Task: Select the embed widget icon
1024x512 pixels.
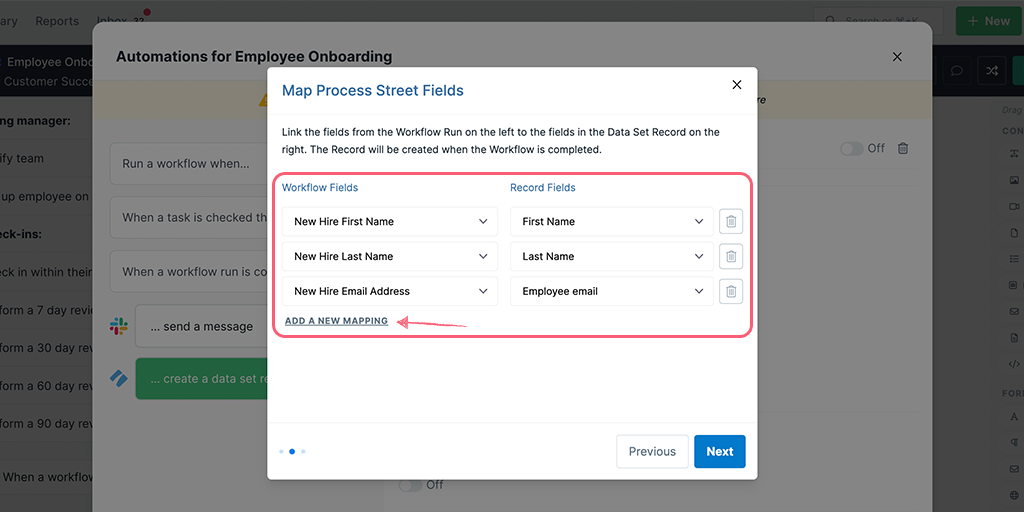Action: coord(1014,285)
